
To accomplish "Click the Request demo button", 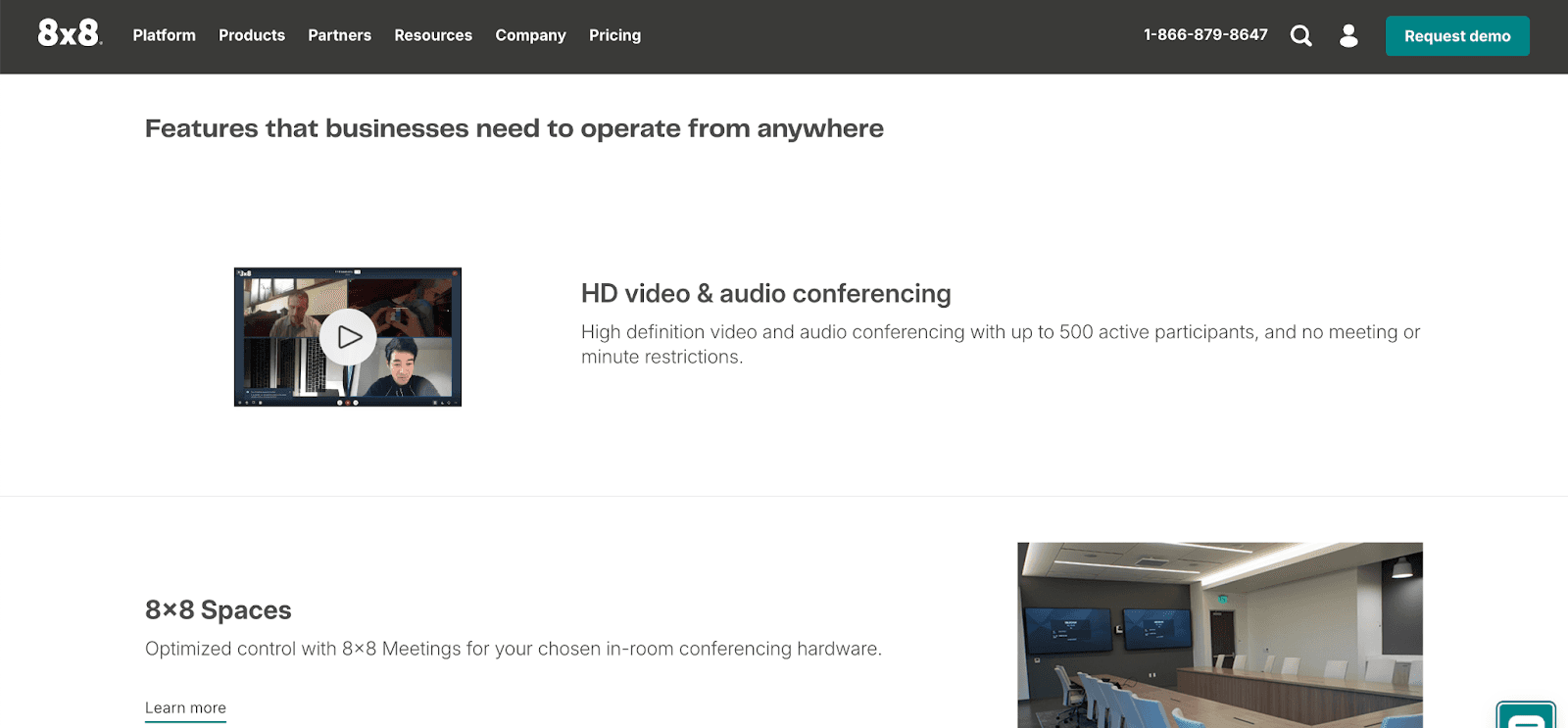I will click(1457, 36).
